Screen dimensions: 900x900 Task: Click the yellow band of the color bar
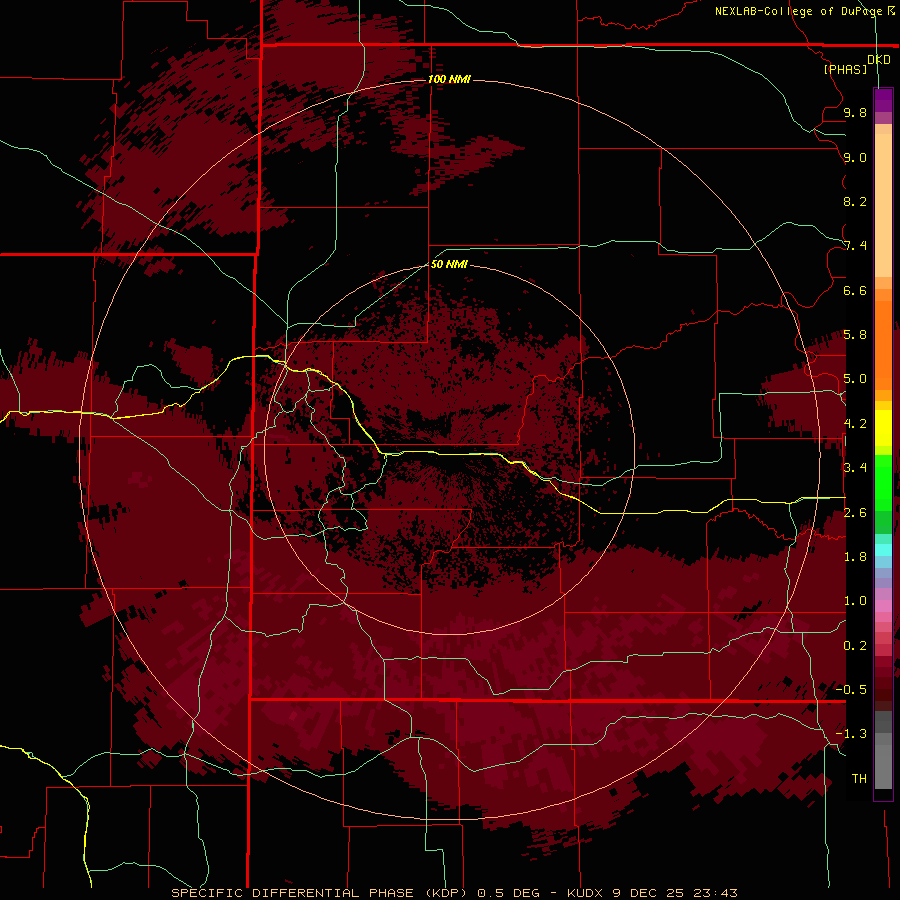[883, 428]
